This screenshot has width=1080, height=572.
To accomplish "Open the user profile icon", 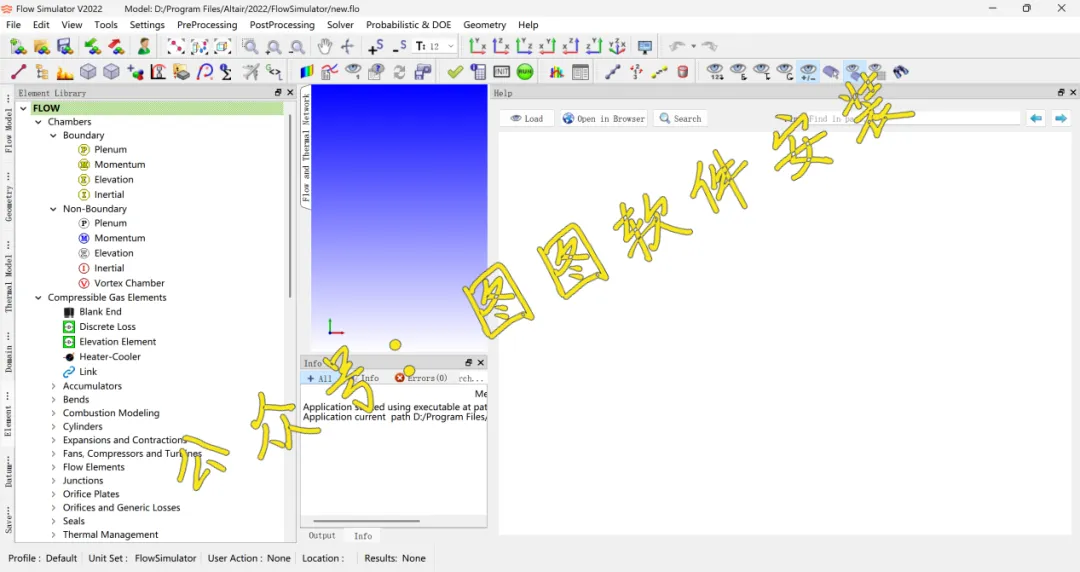I will tap(144, 47).
